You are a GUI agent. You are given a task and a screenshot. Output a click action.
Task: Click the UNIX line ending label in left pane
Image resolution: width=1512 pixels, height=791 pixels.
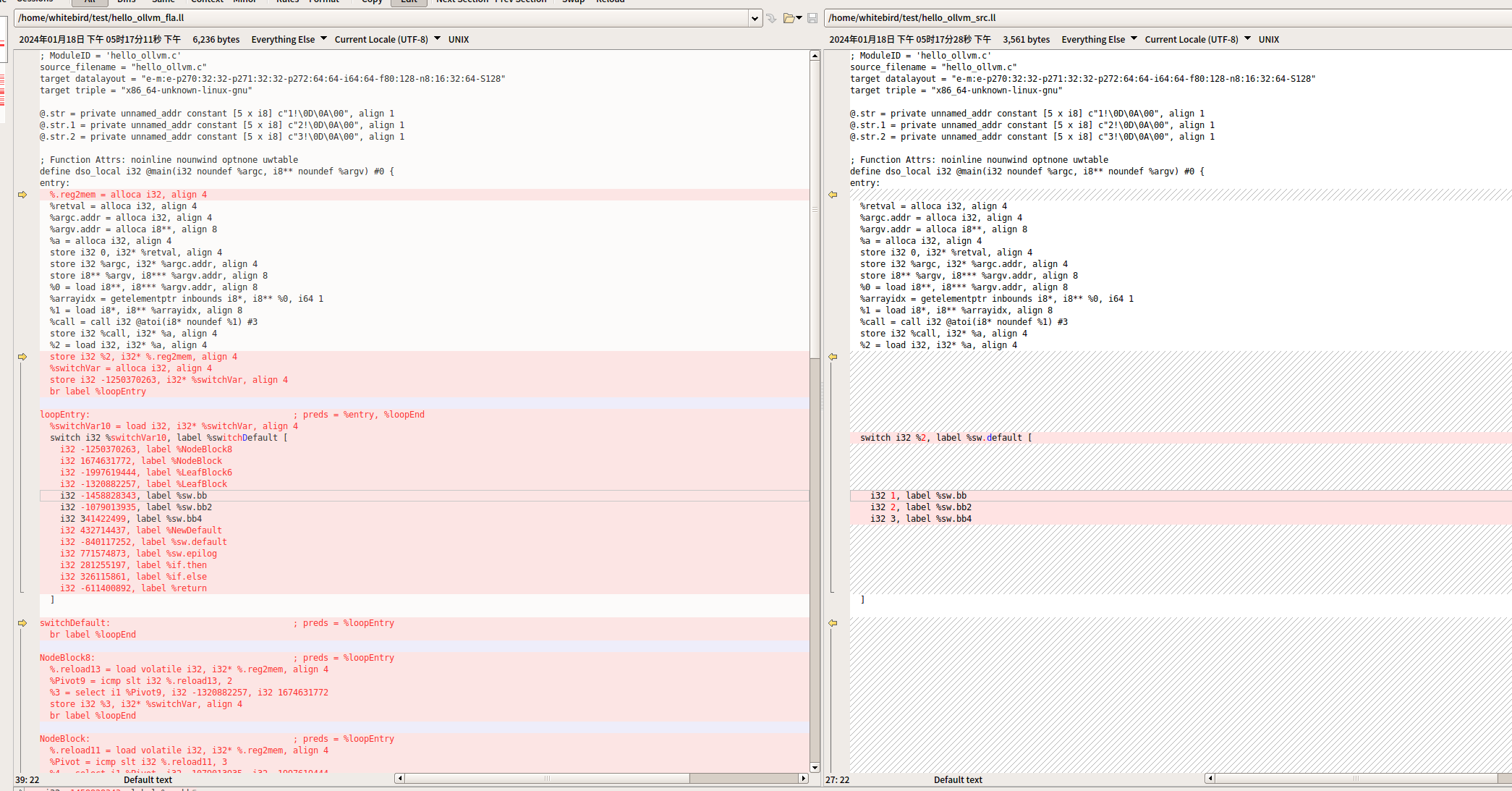click(458, 39)
